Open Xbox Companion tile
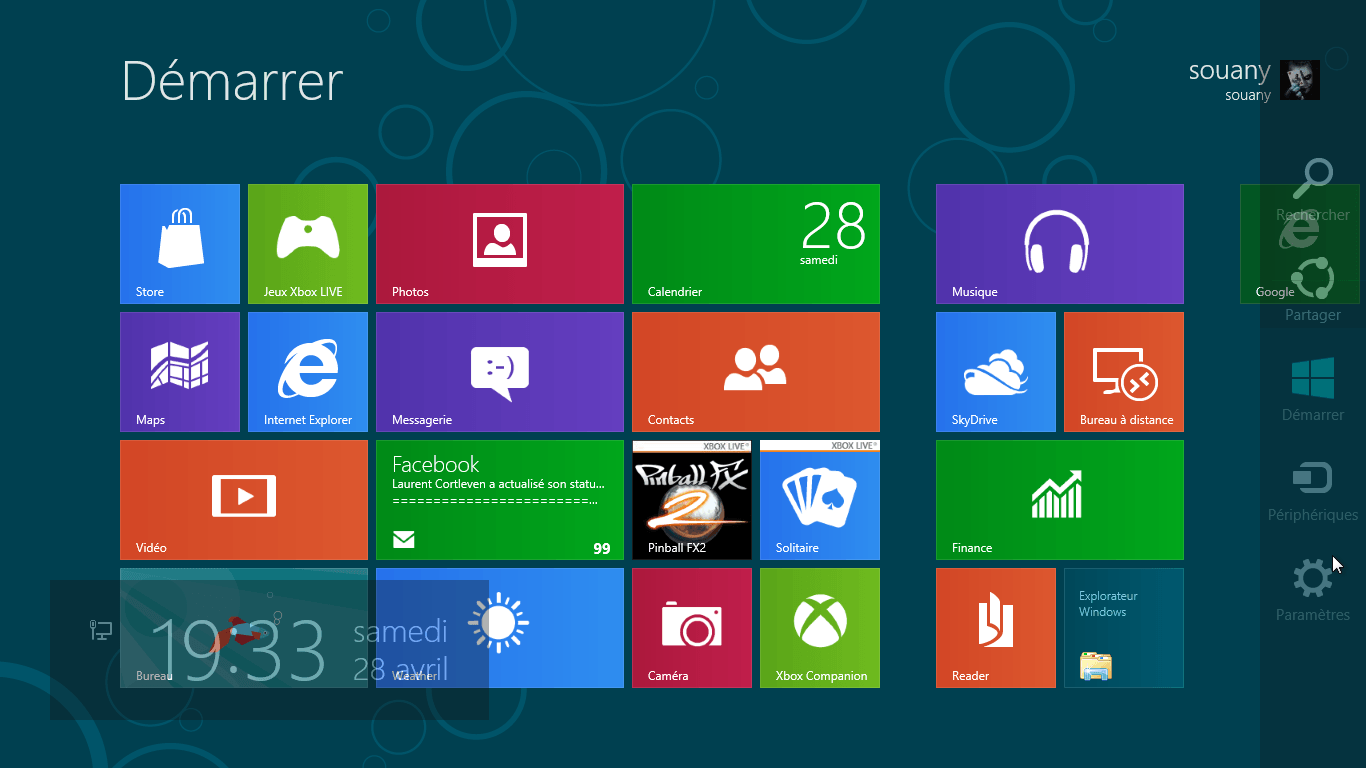 (820, 628)
